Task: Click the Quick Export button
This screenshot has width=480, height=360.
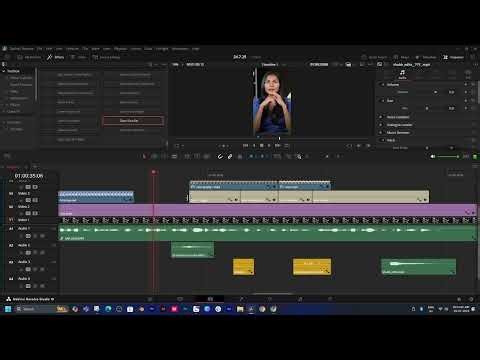Action: click(x=374, y=57)
